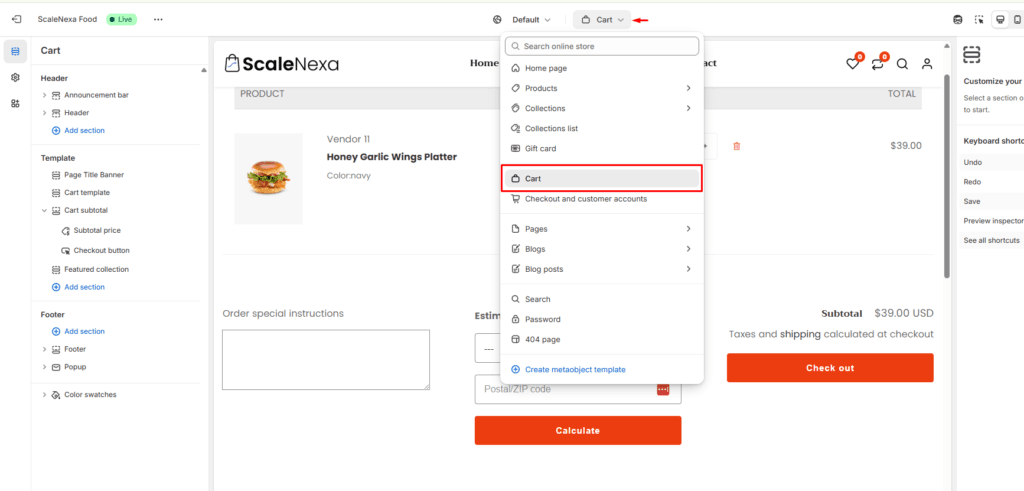Image resolution: width=1024 pixels, height=491 pixels.
Task: Open Theme settings gear icon
Action: (15, 77)
